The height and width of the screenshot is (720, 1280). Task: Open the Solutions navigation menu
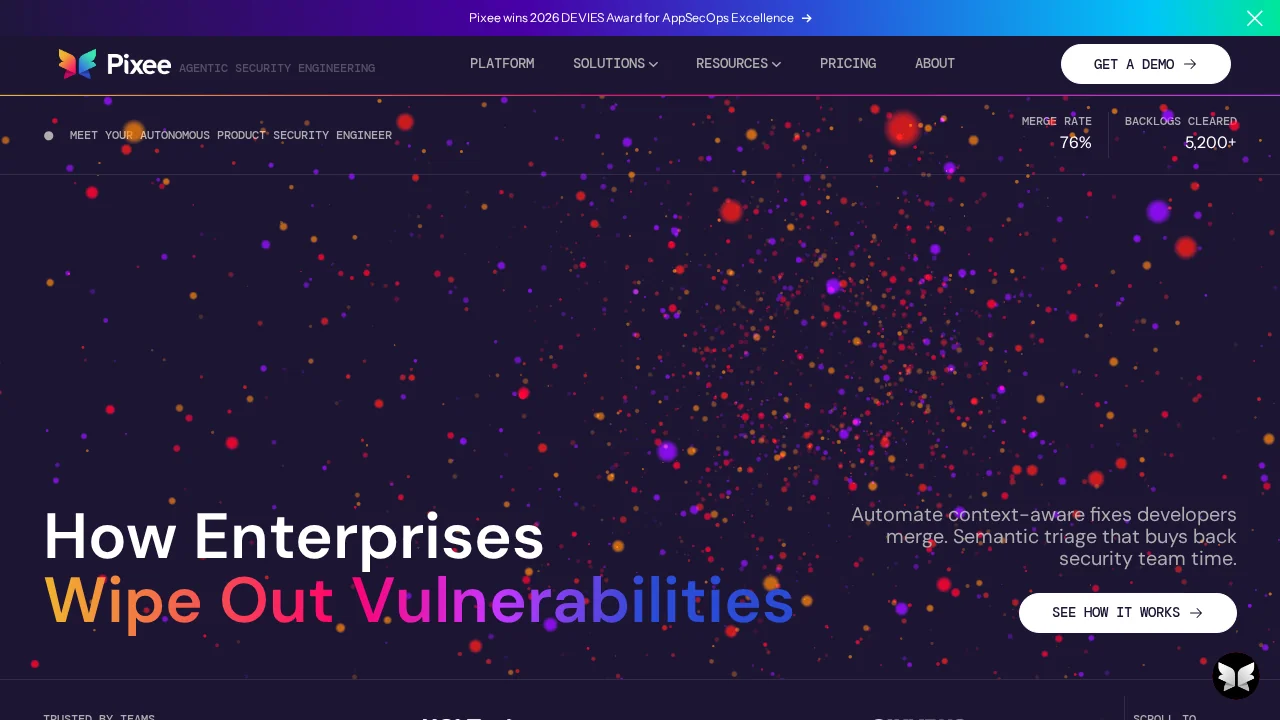[x=608, y=64]
